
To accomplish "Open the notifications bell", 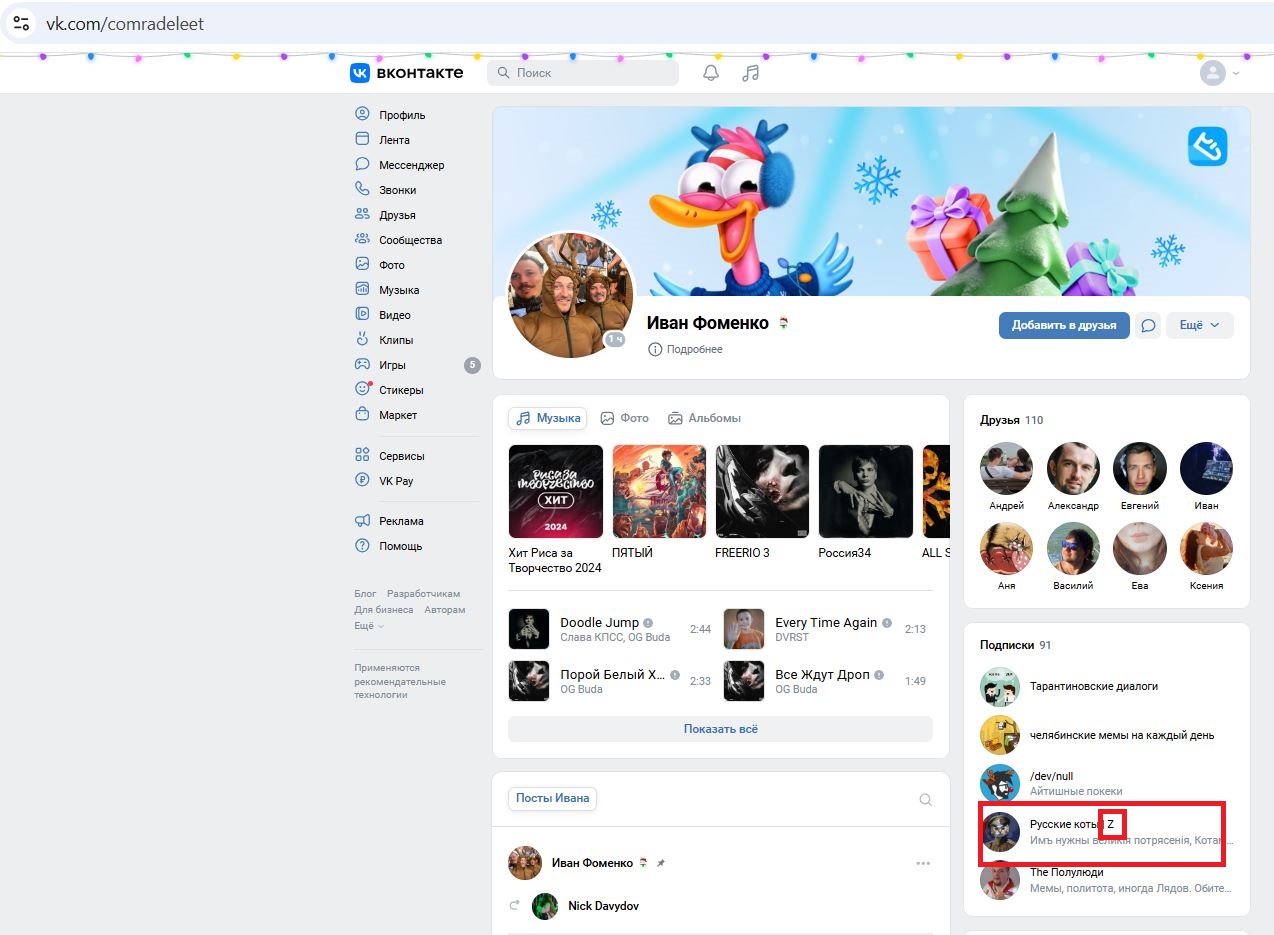I will [x=711, y=73].
